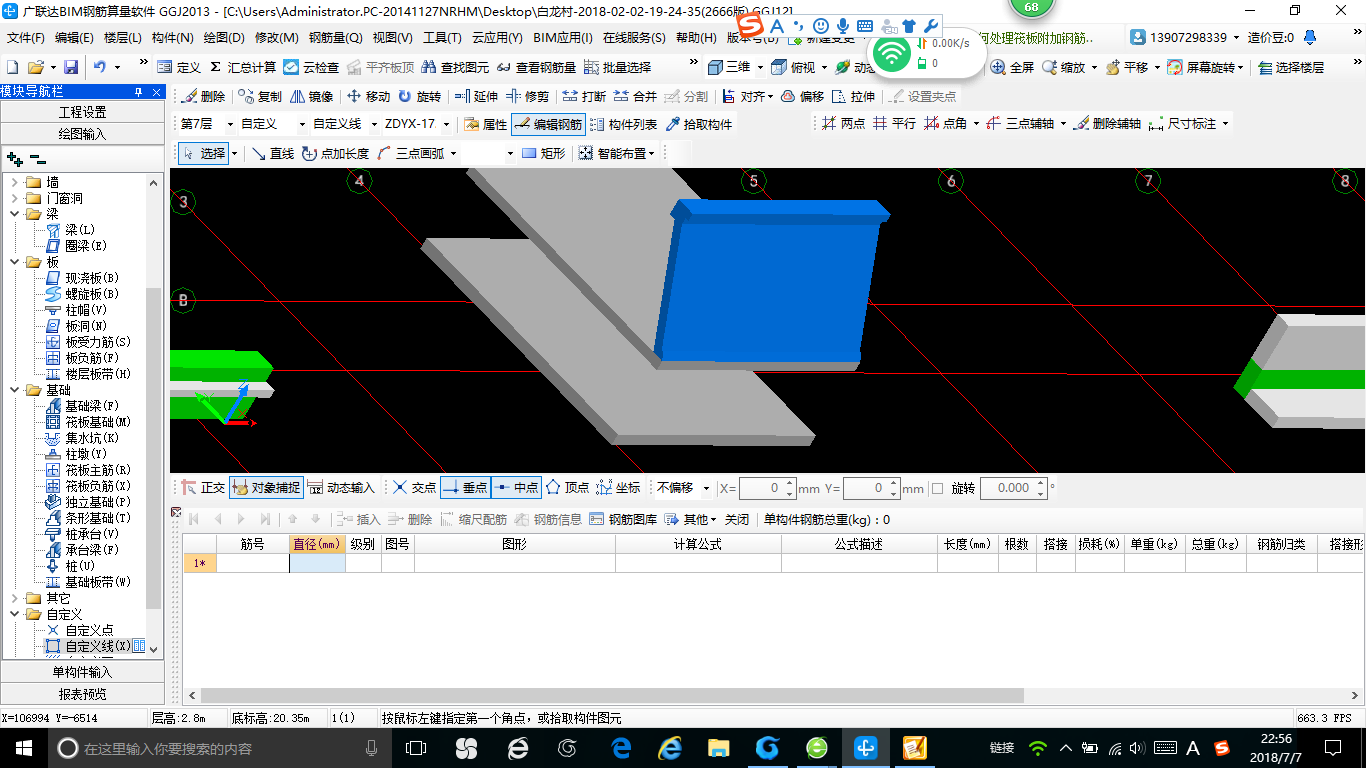This screenshot has height=768, width=1366.
Task: Toggle 正交 orthogonal mode
Action: point(203,488)
